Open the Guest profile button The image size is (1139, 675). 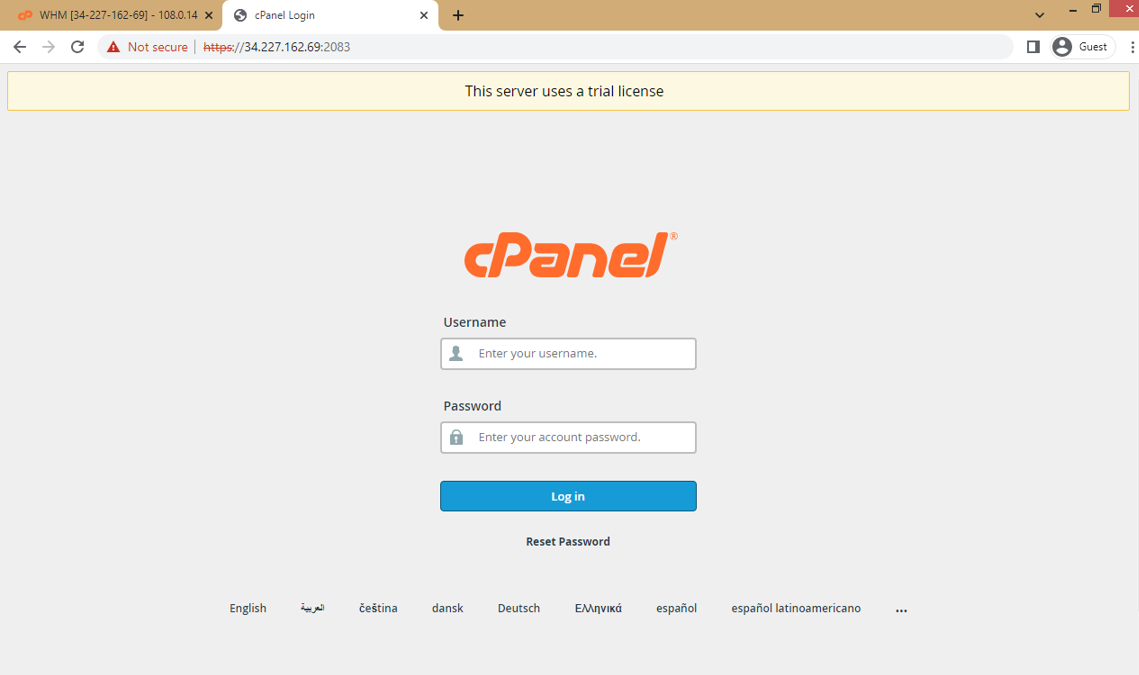[x=1083, y=47]
